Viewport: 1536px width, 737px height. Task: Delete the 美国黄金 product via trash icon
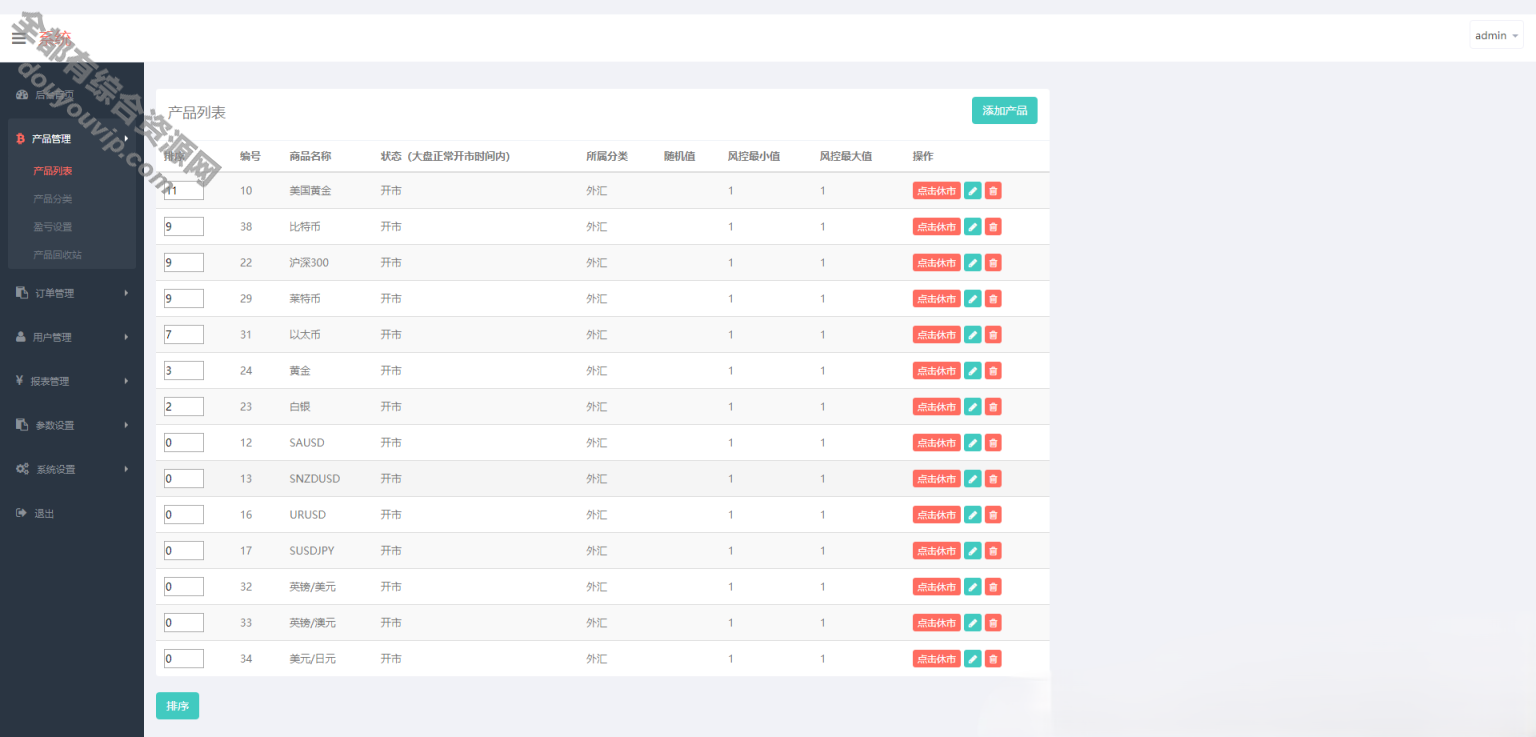coord(992,191)
